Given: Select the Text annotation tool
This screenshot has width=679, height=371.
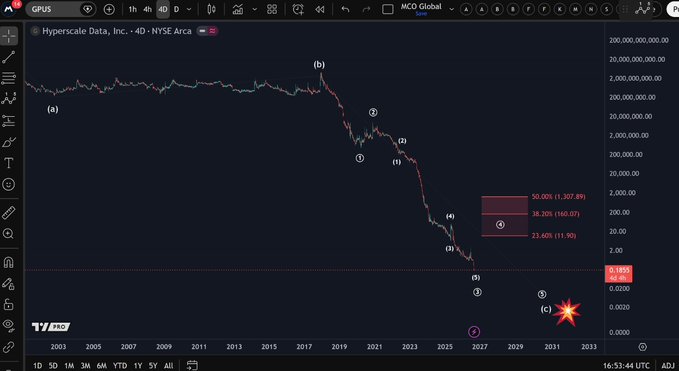Looking at the screenshot, I should 9,163.
